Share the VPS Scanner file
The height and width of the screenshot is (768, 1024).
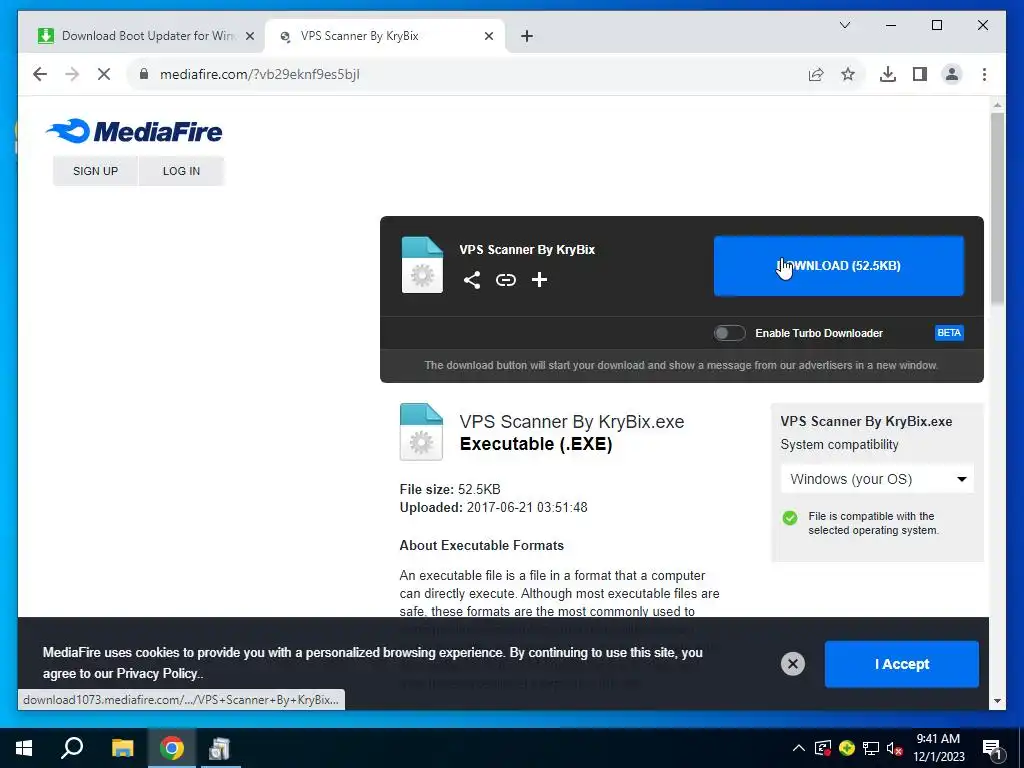472,280
